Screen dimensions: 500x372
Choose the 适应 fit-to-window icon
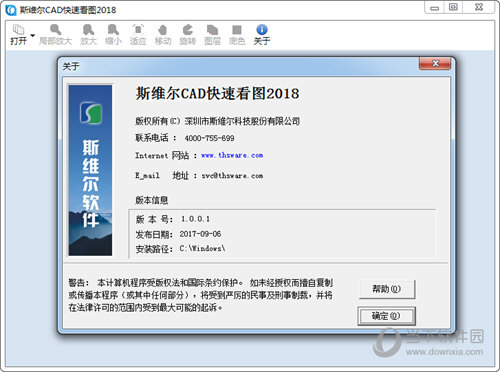tap(138, 35)
